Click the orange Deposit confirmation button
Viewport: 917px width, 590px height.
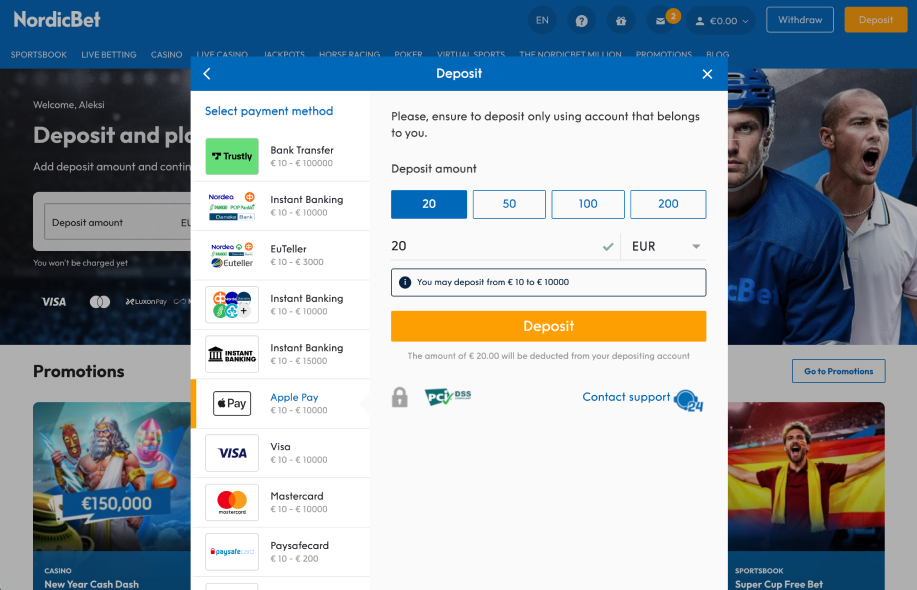click(548, 325)
